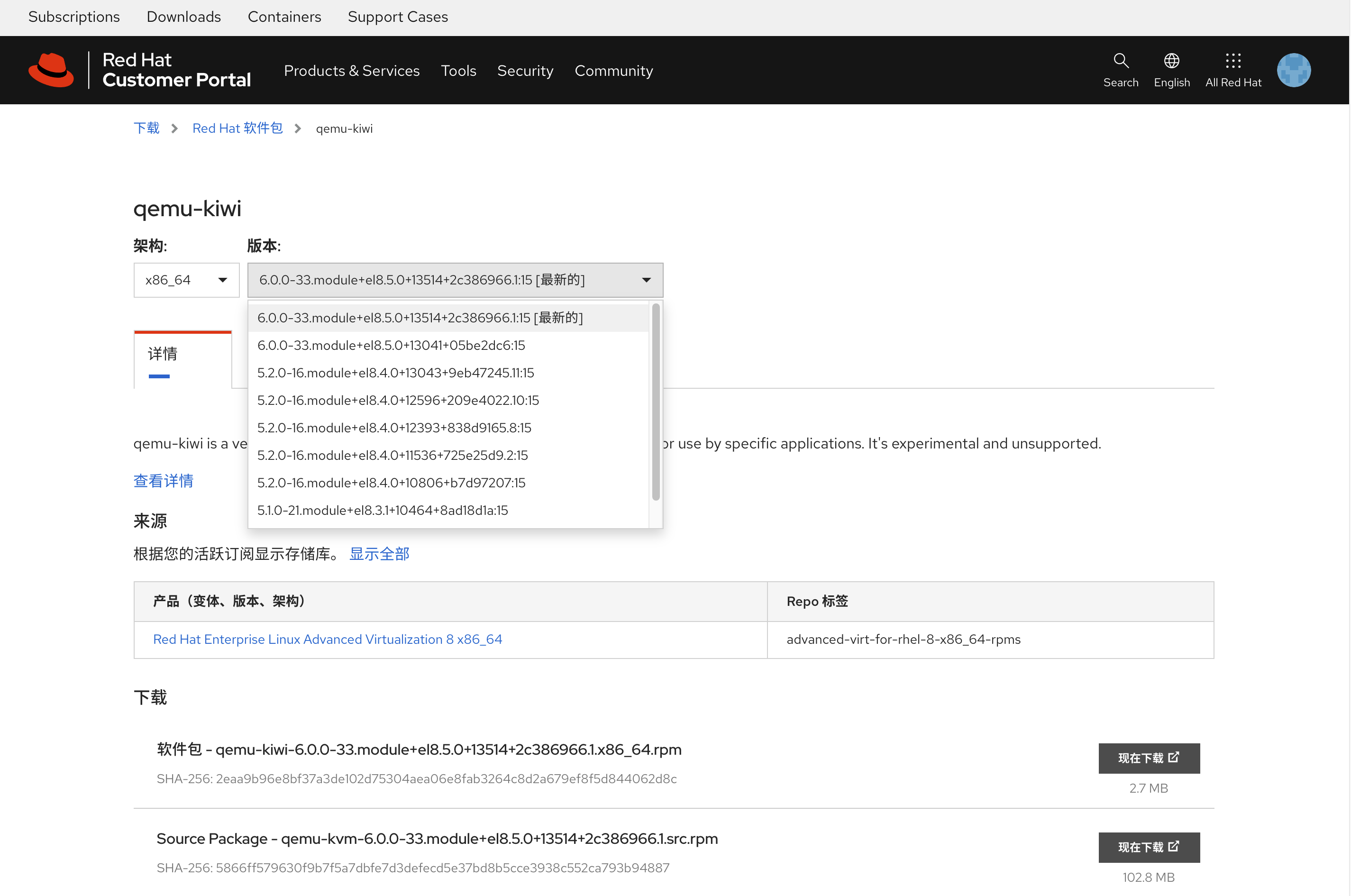Click external-link icon on first 现在下载 button
The height and width of the screenshot is (896, 1351).
pyautogui.click(x=1173, y=757)
